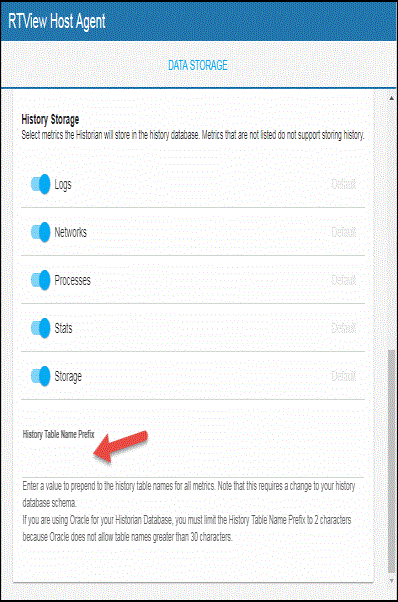Click the History Table Name Prefix field
This screenshot has width=398, height=602.
point(193,459)
